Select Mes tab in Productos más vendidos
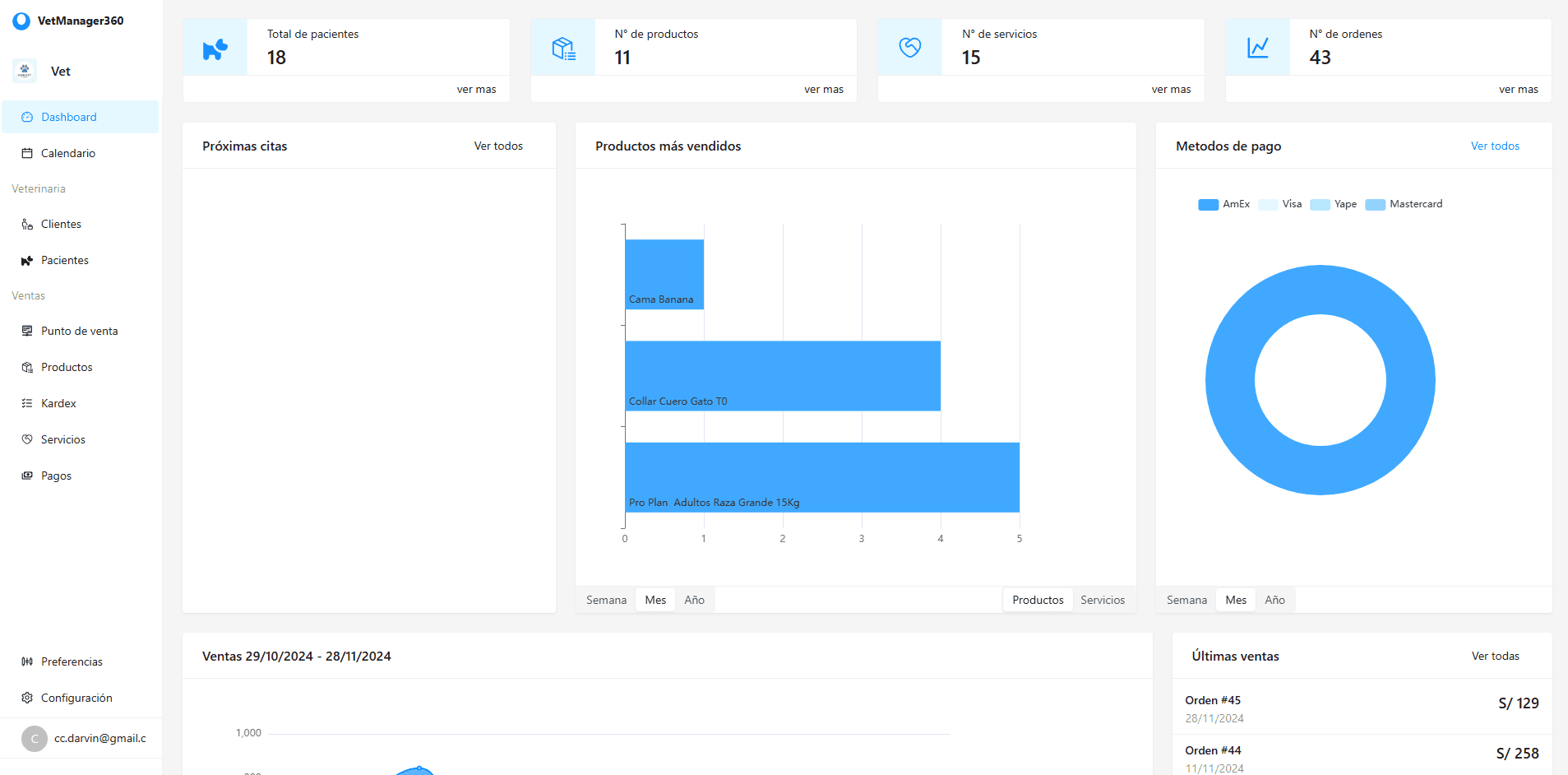The width and height of the screenshot is (1568, 775). click(655, 600)
